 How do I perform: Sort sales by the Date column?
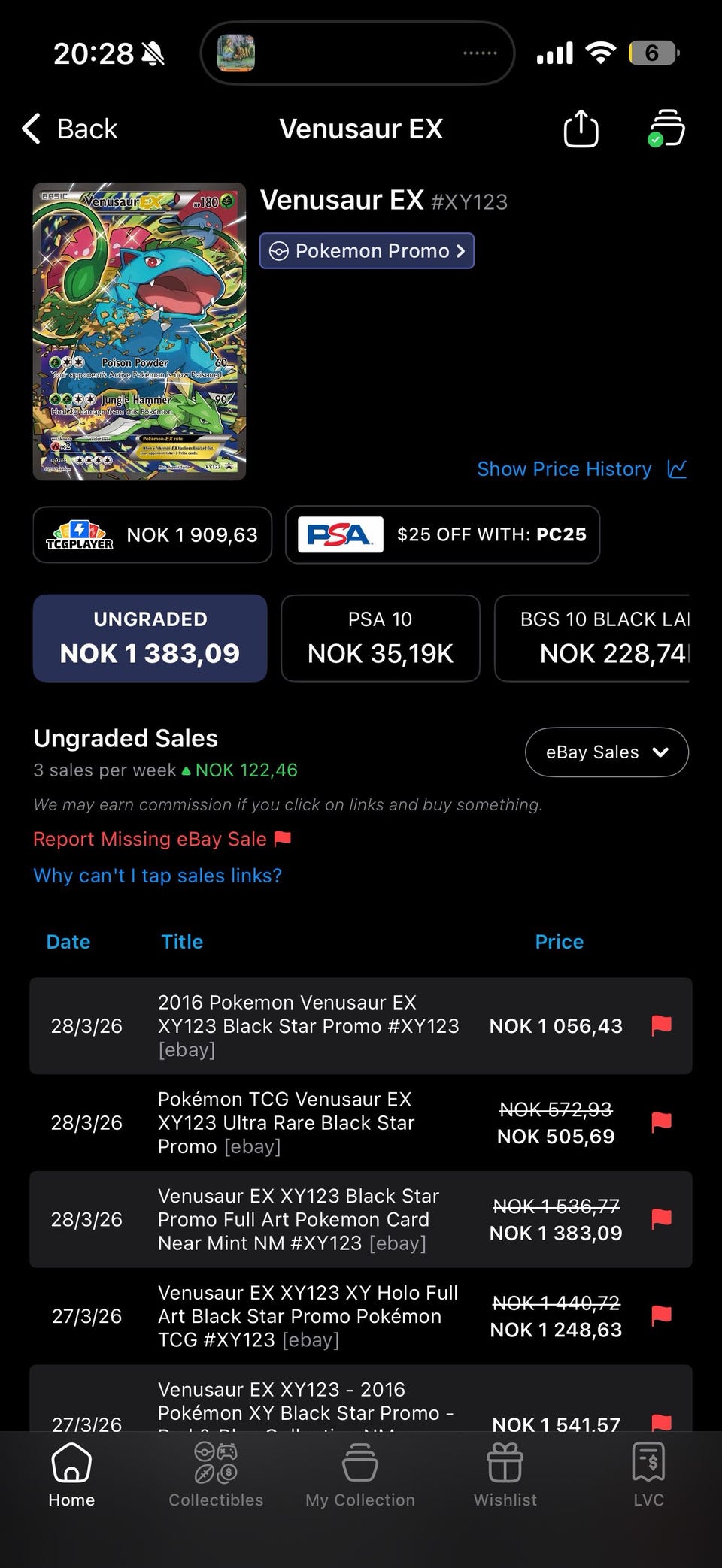point(68,942)
